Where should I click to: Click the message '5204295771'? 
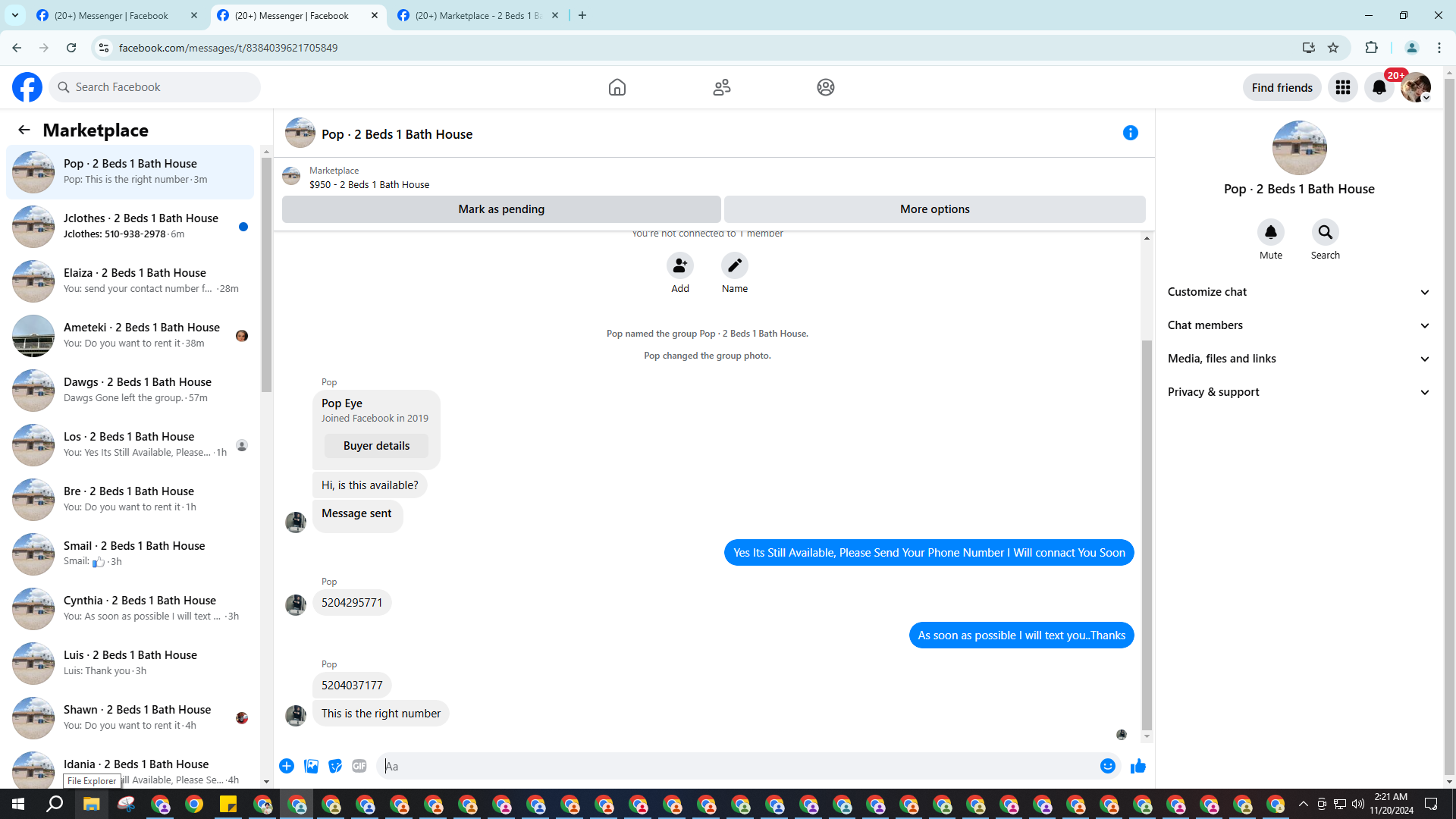point(352,603)
